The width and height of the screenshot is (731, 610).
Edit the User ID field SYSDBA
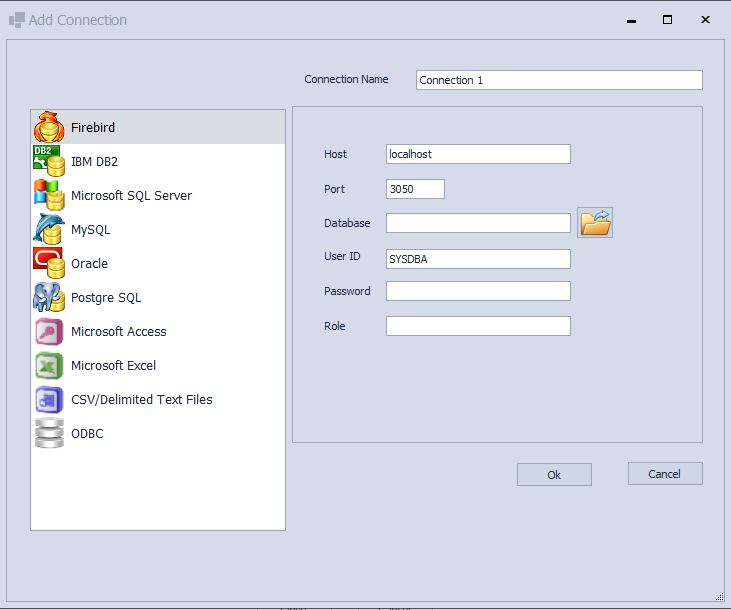[x=478, y=259]
